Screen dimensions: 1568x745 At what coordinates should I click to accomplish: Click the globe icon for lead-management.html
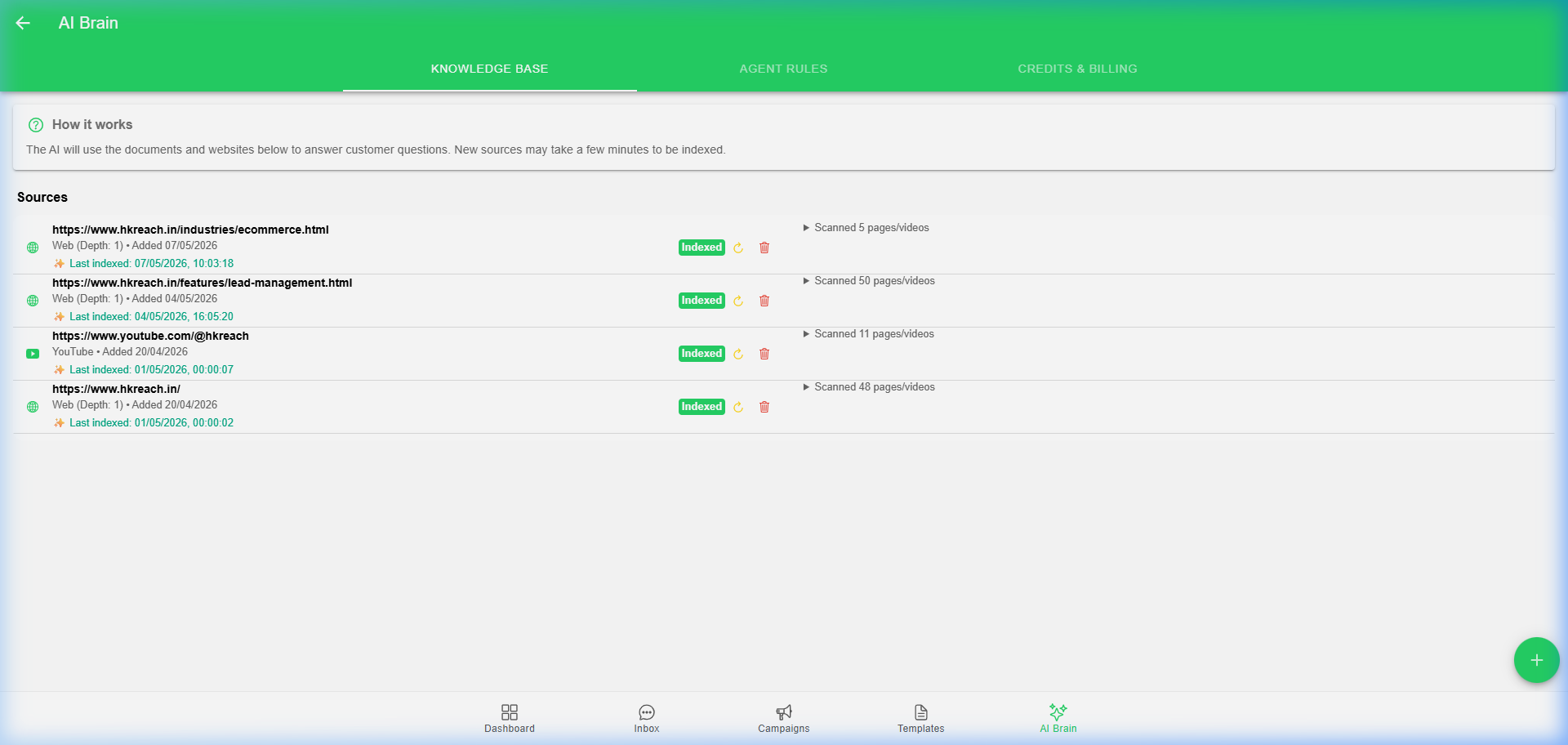pos(33,301)
